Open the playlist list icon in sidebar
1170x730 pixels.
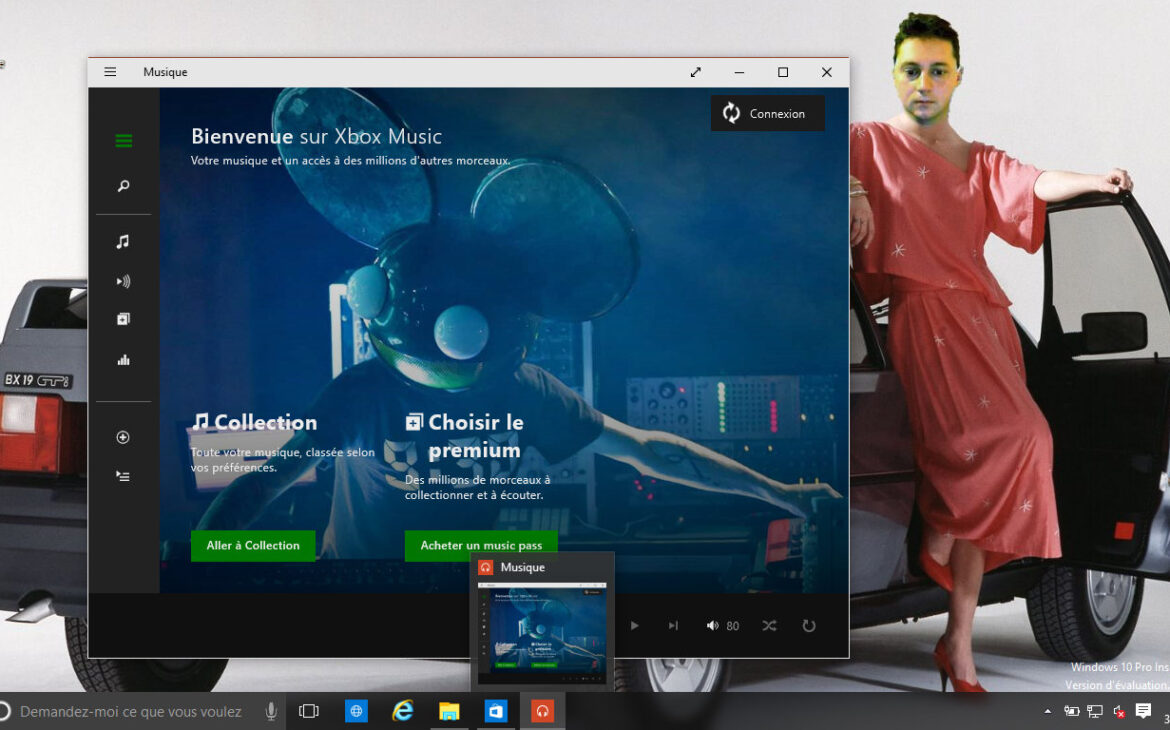coord(123,476)
